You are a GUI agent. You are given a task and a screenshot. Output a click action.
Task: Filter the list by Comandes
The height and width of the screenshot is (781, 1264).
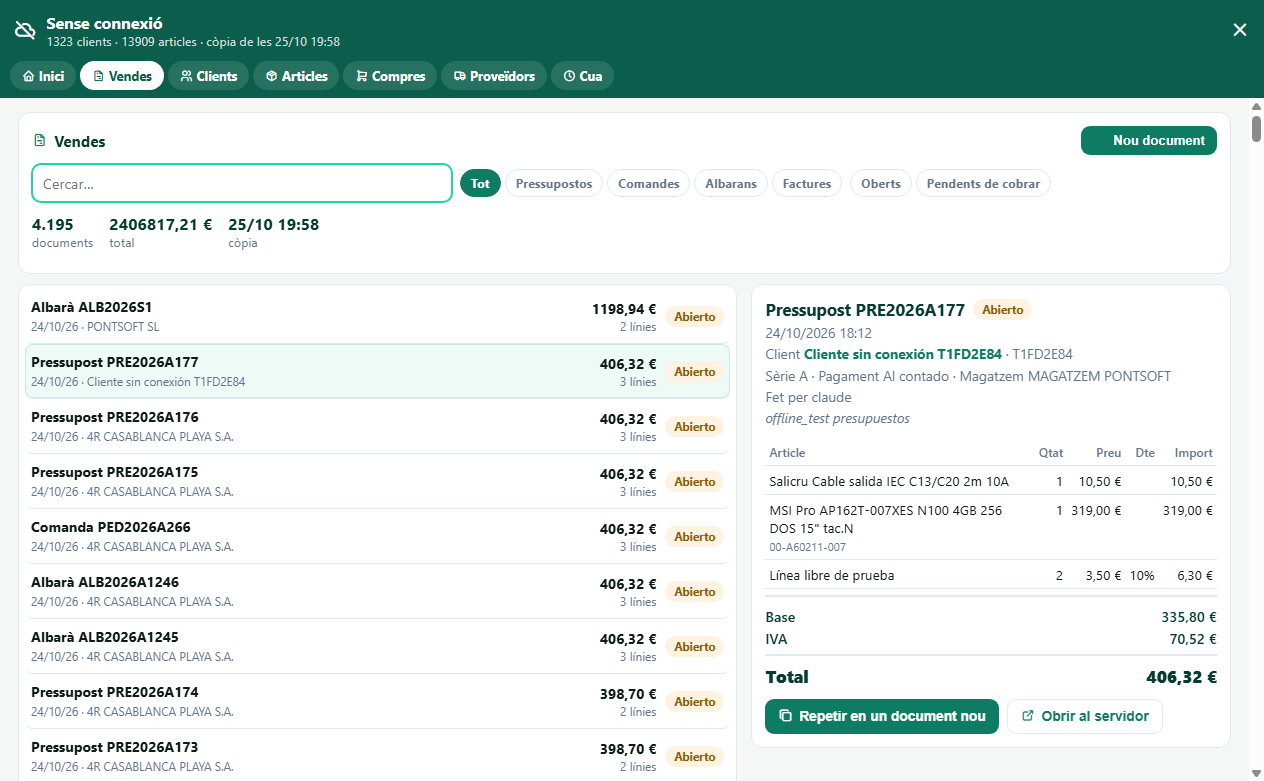649,183
